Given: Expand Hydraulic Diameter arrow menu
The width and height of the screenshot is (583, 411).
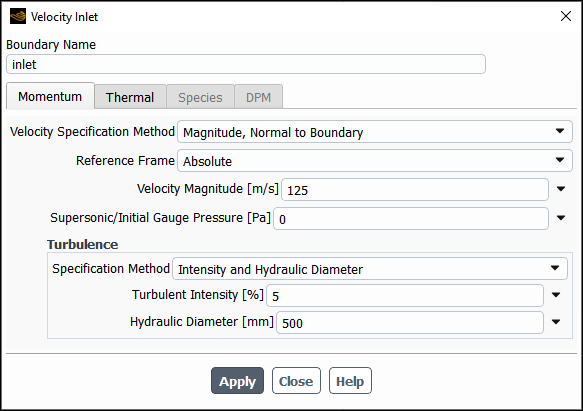Looking at the screenshot, I should (556, 322).
